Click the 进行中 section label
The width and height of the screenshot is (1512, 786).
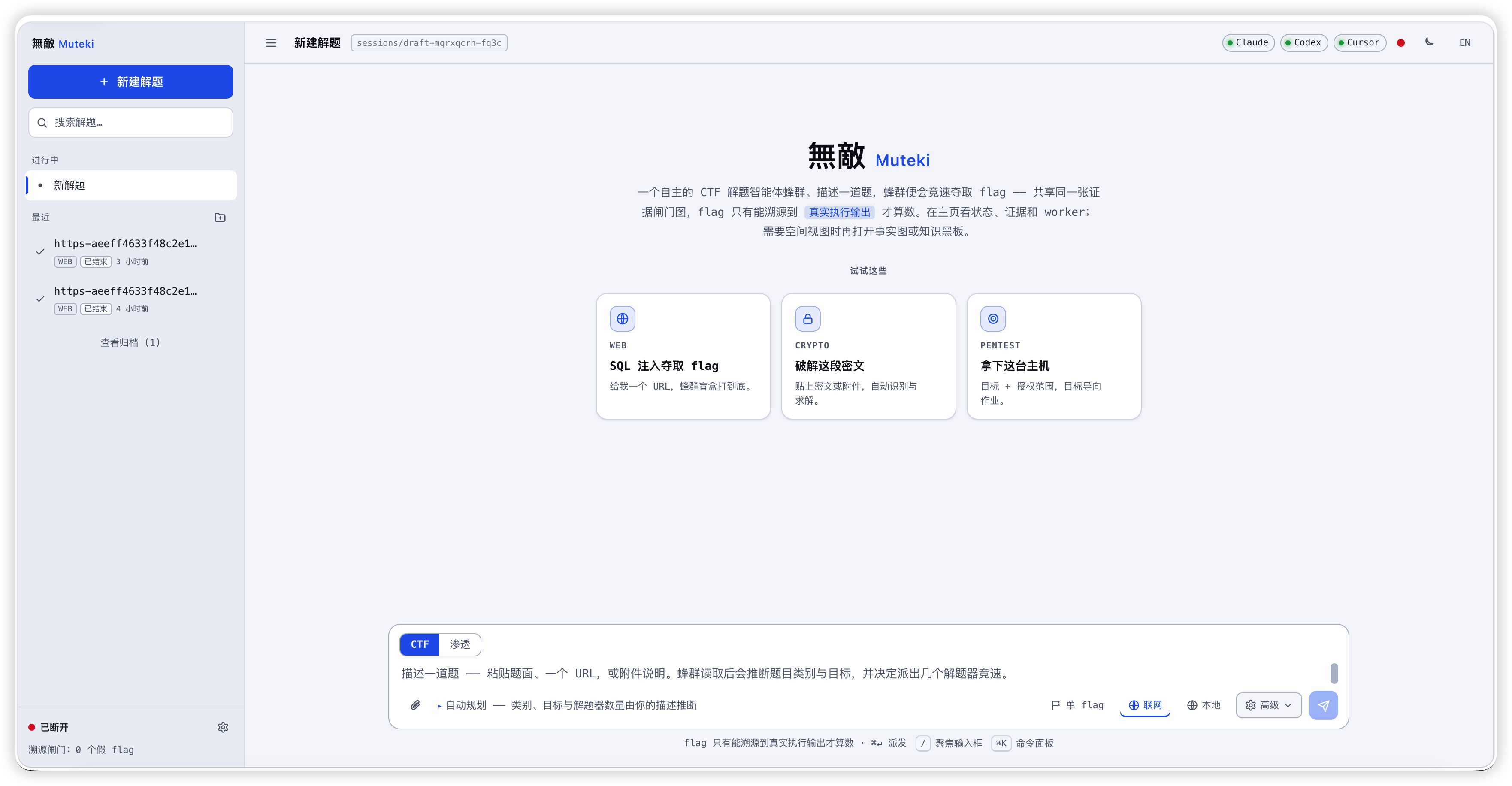tap(45, 160)
